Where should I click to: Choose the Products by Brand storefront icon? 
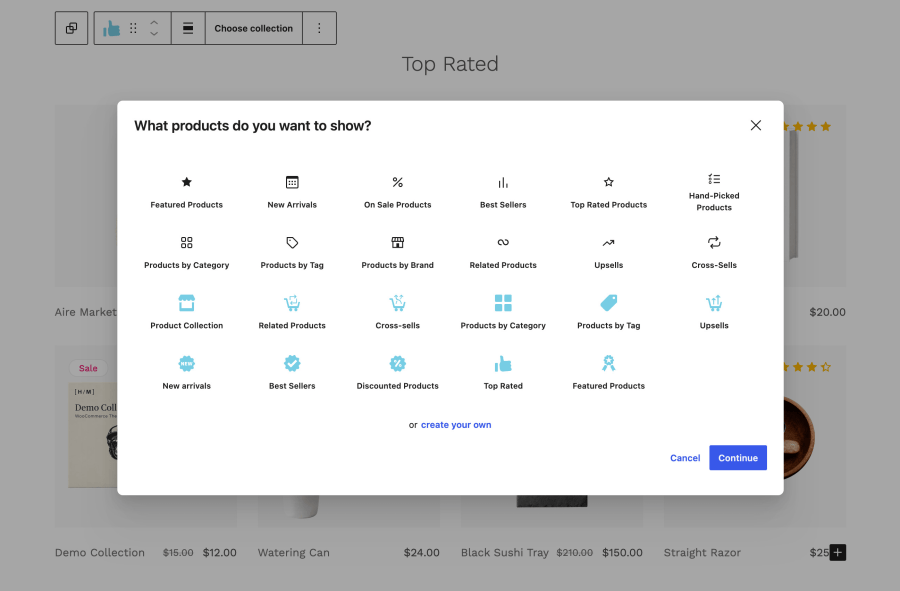(398, 242)
